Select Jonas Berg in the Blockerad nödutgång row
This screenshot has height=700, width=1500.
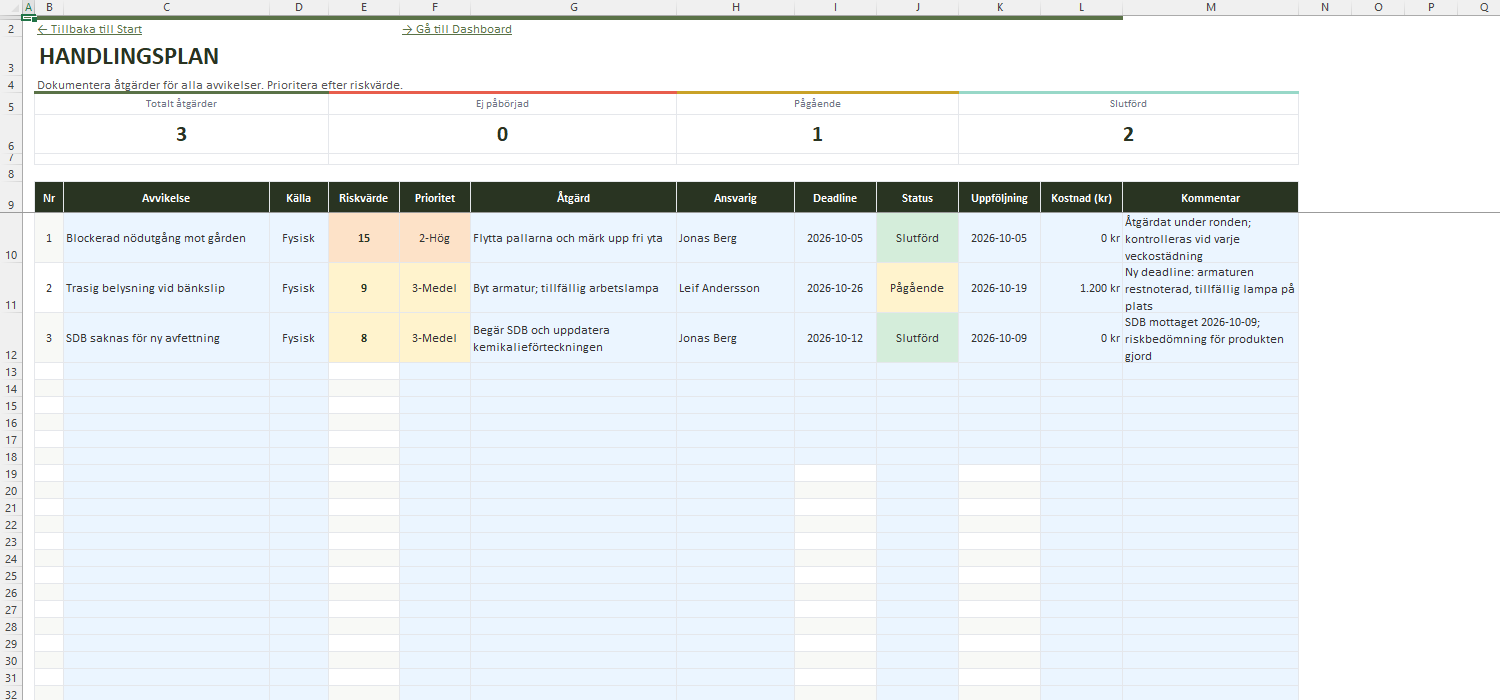click(x=736, y=238)
